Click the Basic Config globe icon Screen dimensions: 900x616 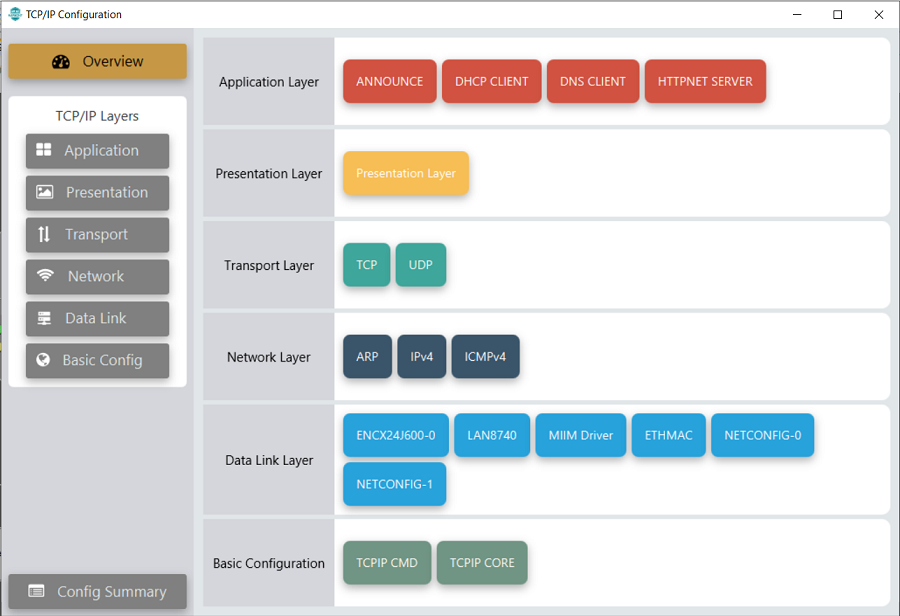(x=43, y=359)
